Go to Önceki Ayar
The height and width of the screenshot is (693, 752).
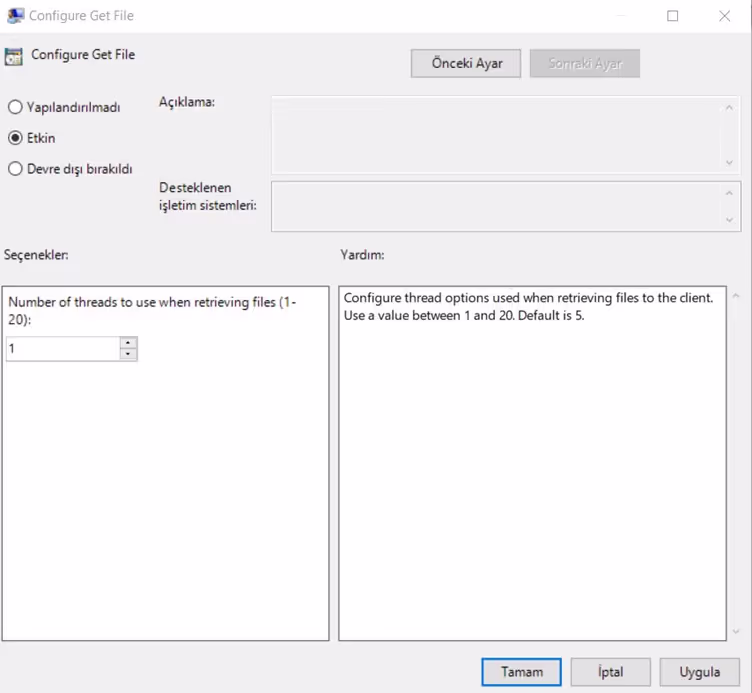point(466,63)
